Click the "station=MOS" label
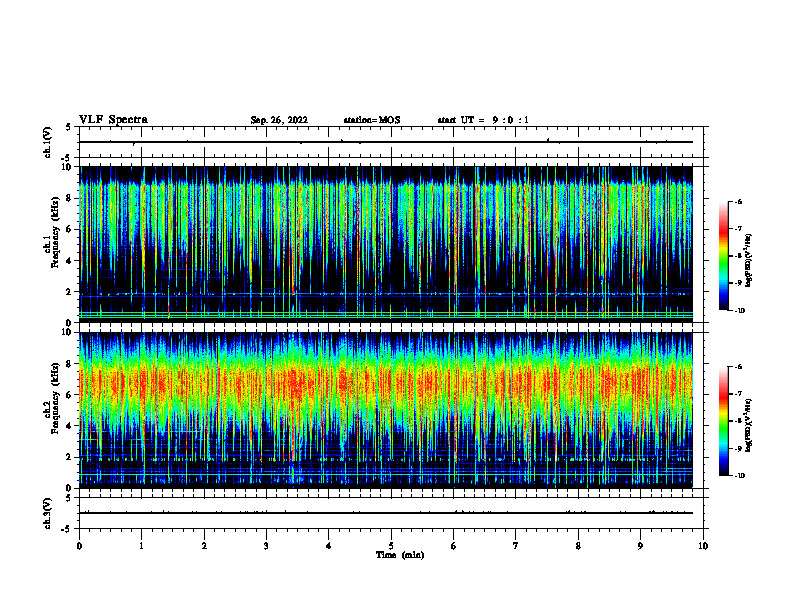This screenshot has height=612, width=792. (372, 120)
